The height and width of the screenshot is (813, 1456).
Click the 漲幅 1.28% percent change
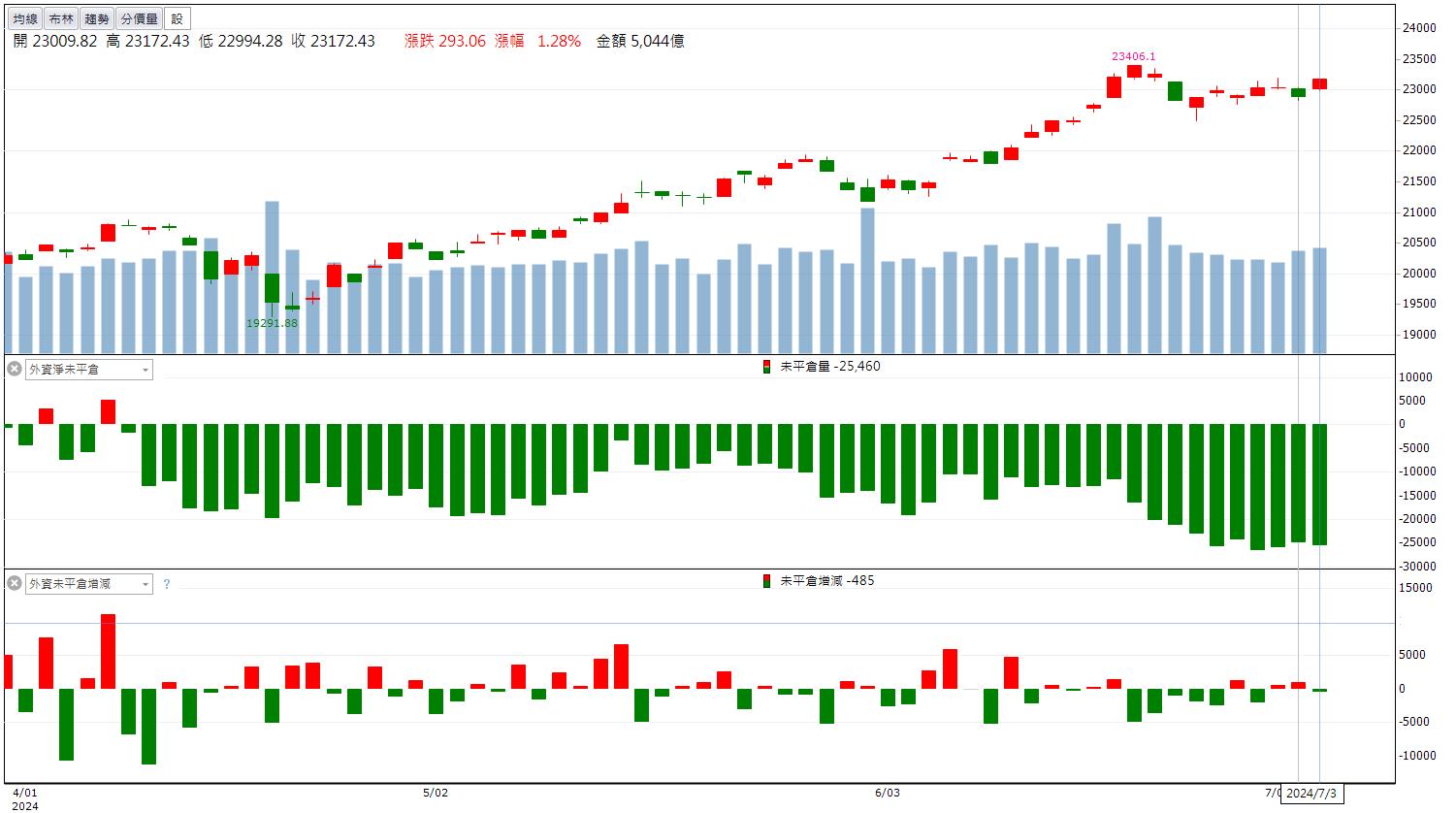point(537,41)
